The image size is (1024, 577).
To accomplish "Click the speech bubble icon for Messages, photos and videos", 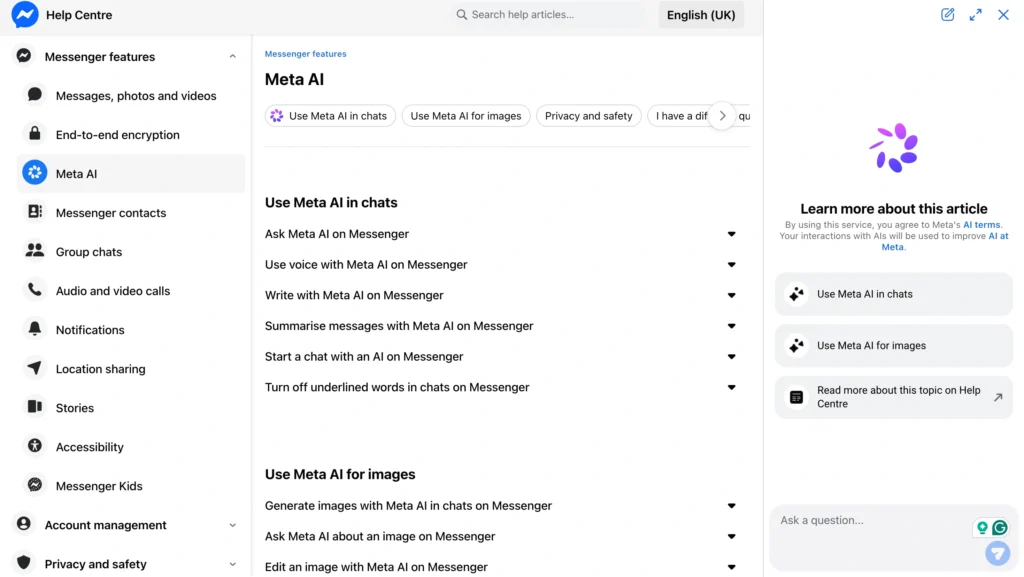I will click(x=35, y=95).
